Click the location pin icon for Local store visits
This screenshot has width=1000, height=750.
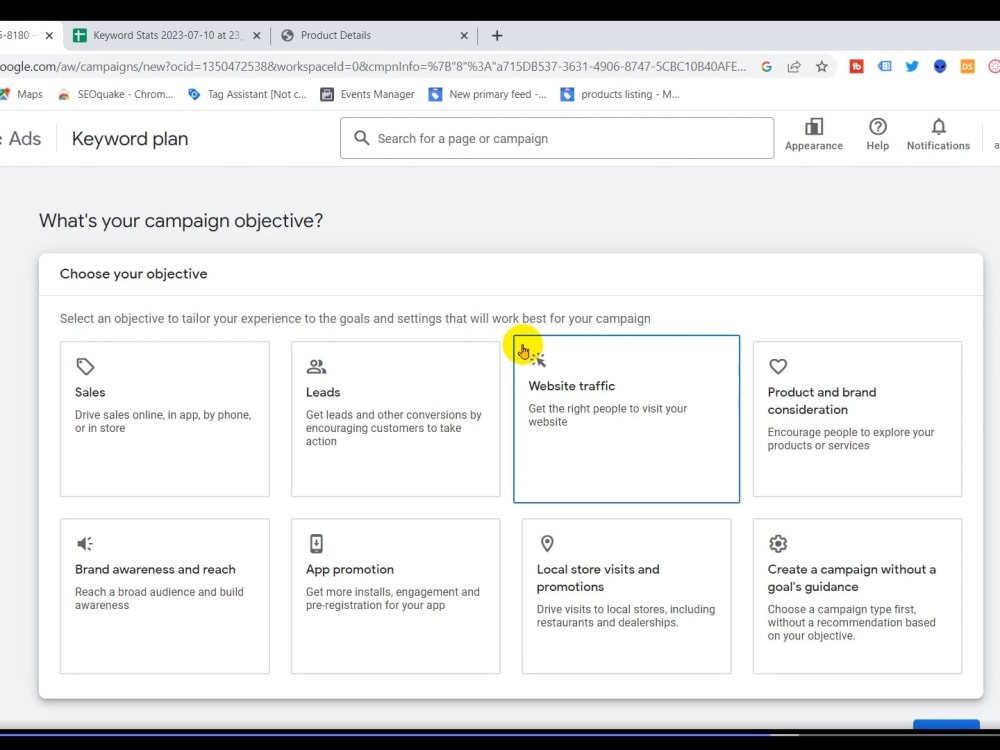(x=547, y=543)
